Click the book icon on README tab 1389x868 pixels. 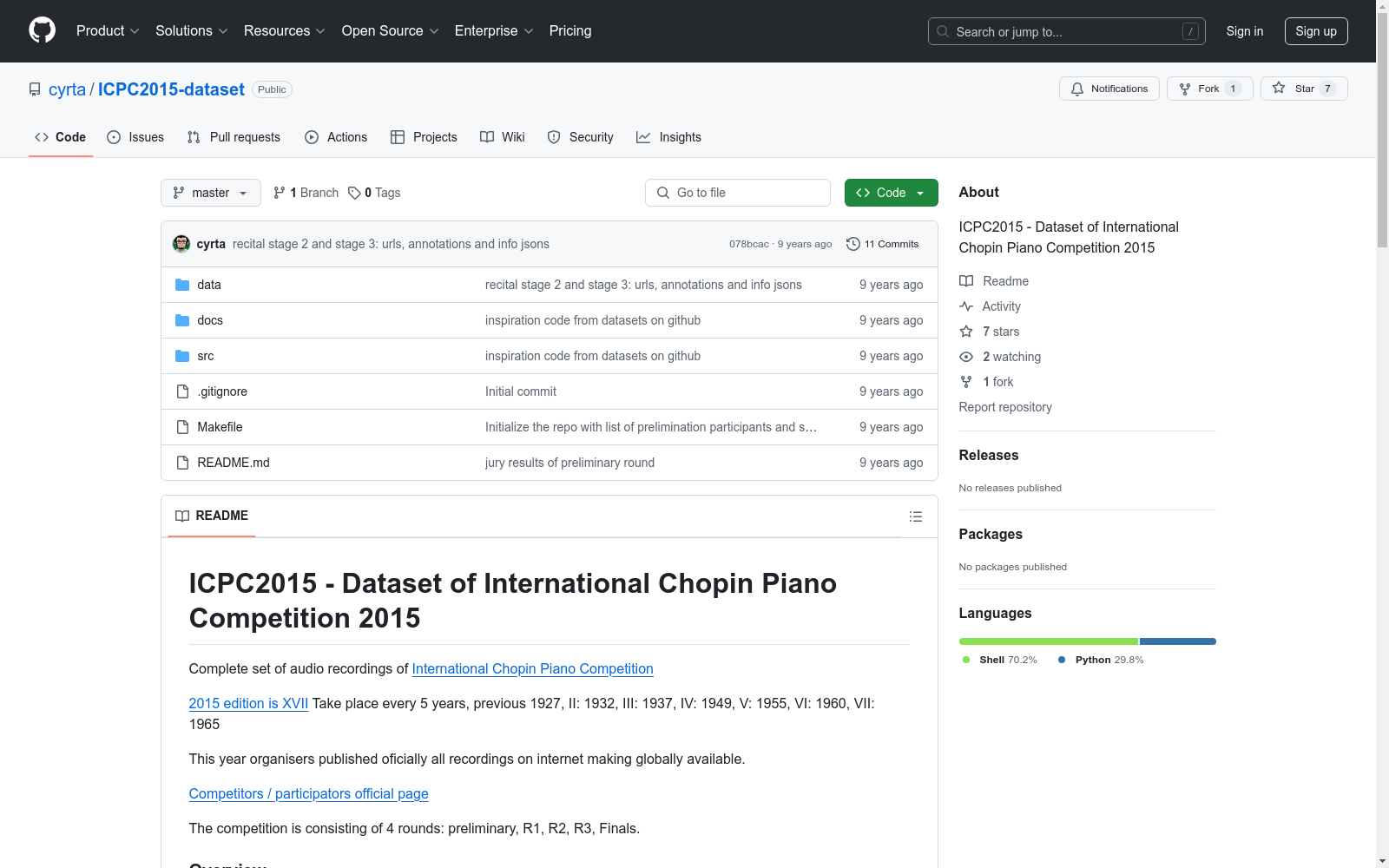coord(182,516)
